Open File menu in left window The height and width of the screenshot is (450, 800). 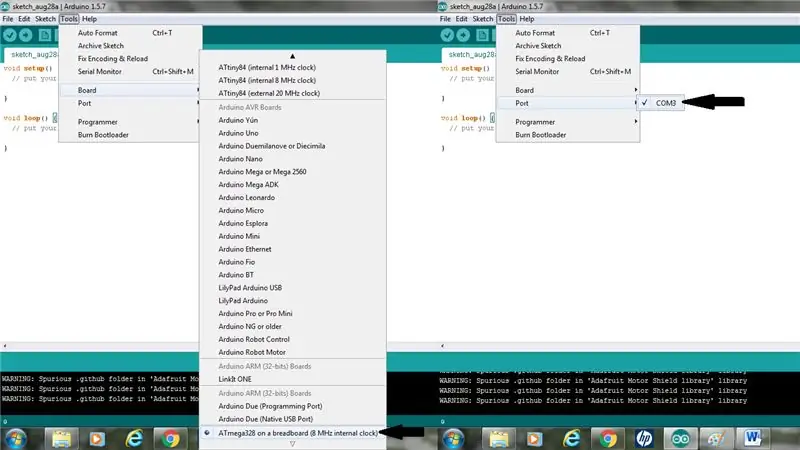(8, 19)
